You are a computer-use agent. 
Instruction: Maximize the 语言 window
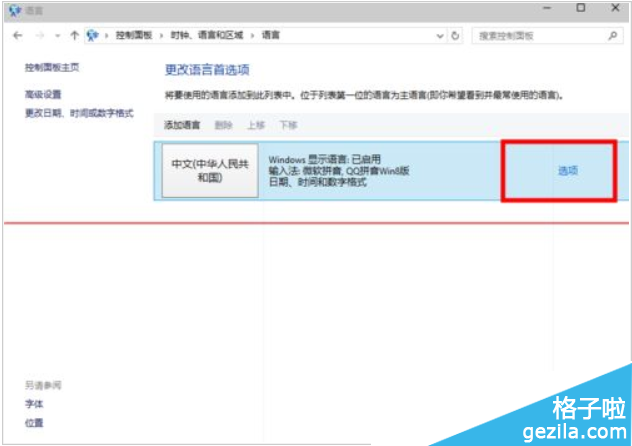coord(580,8)
